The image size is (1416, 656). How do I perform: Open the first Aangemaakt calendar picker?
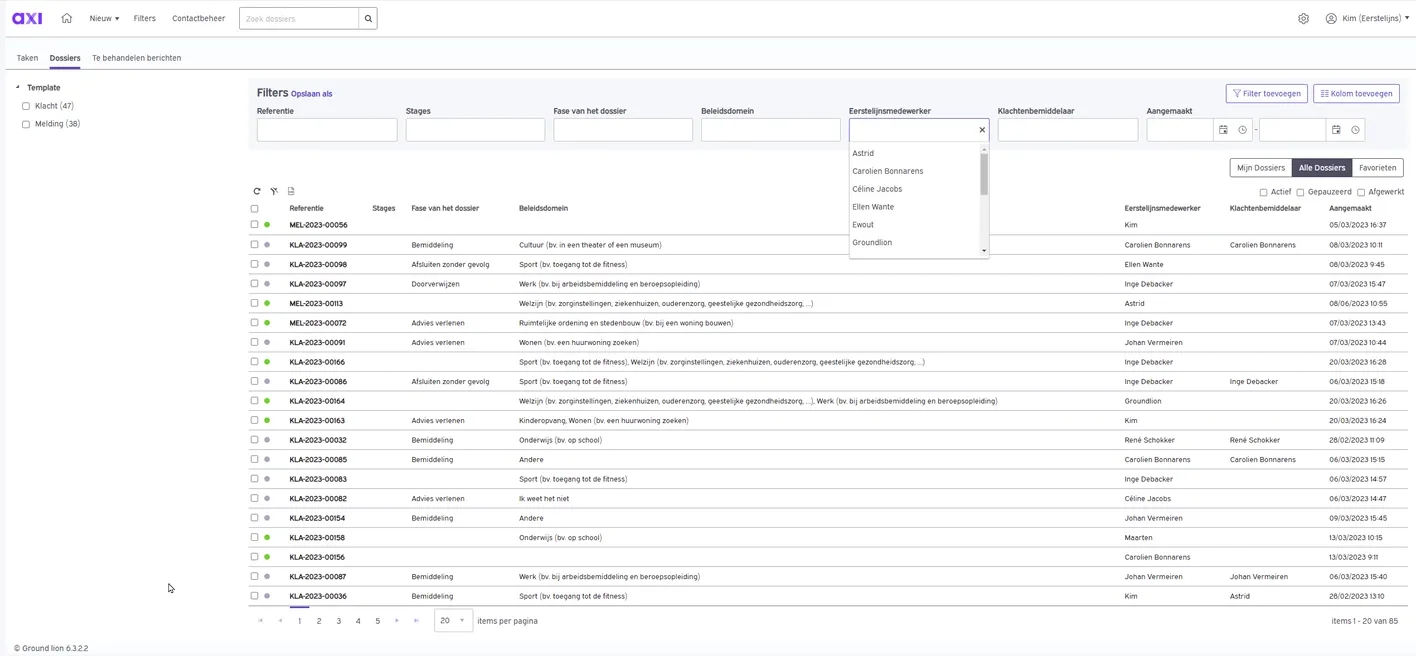click(1223, 130)
